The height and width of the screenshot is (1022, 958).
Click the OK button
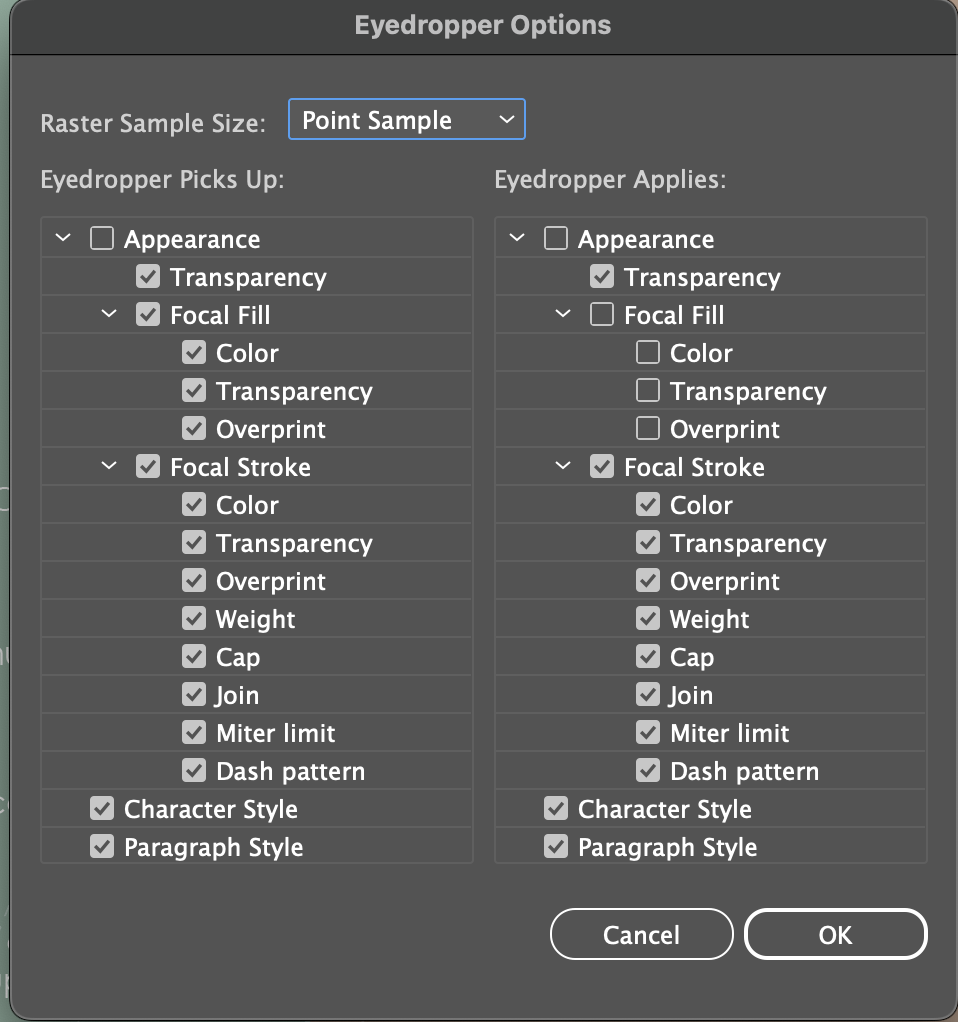pyautogui.click(x=835, y=935)
